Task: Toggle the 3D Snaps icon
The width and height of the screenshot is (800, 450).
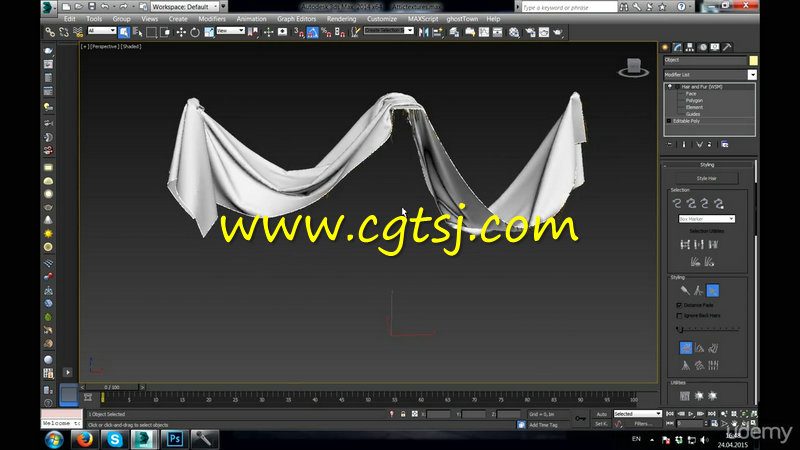Action: tap(299, 32)
